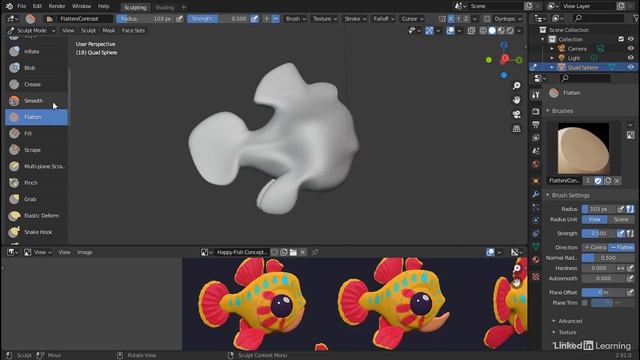
Task: Select the Fill sculpt brush
Action: coord(36,133)
